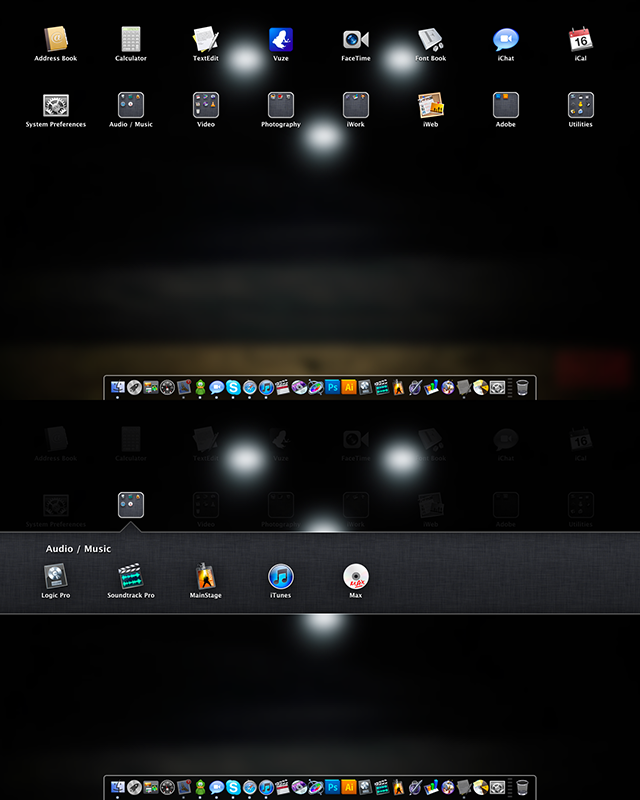The width and height of the screenshot is (640, 800).
Task: Open Adium green duck in the lower dock
Action: (200, 788)
